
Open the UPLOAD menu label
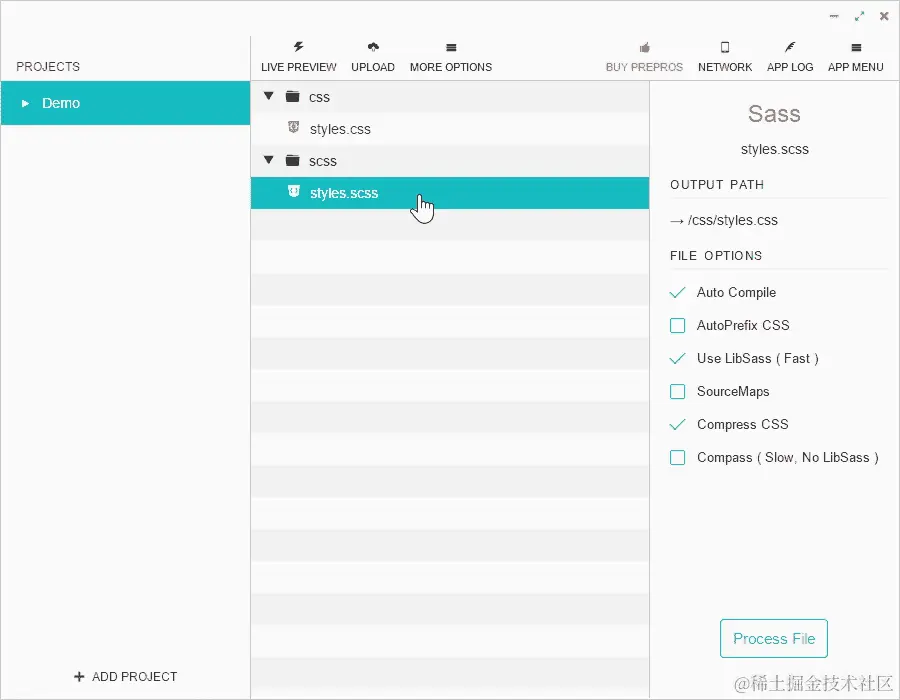coord(373,67)
